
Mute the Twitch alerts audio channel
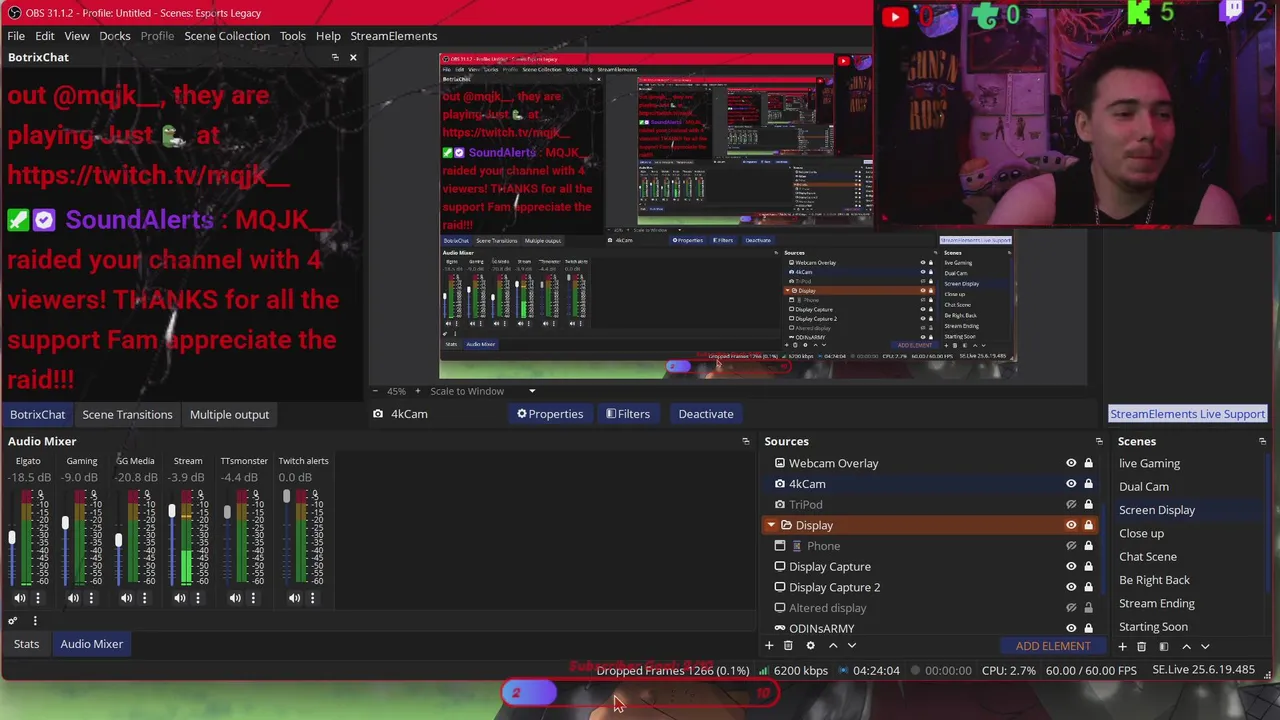click(x=294, y=598)
